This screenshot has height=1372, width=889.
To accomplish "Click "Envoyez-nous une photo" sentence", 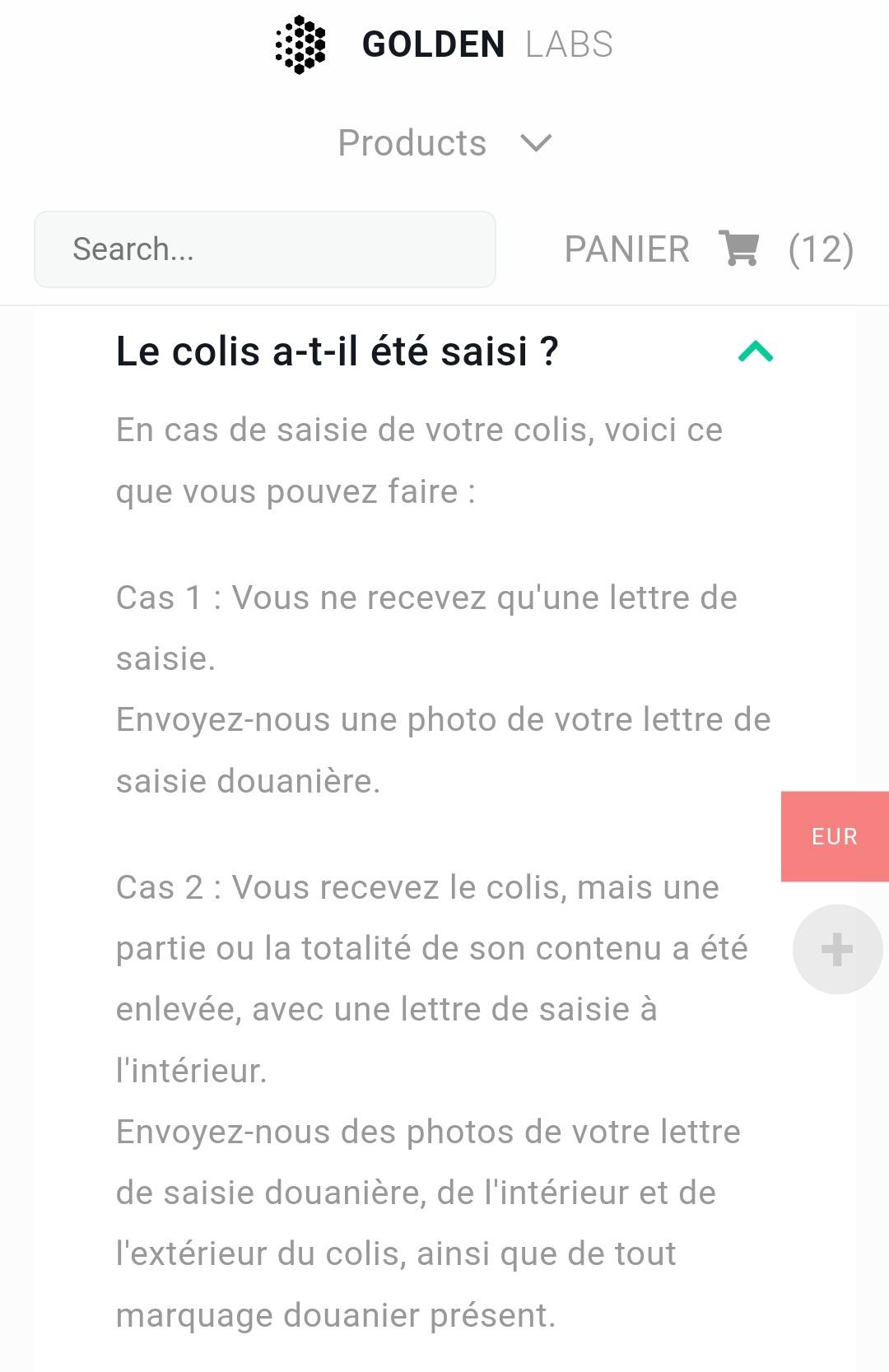I will [x=443, y=719].
